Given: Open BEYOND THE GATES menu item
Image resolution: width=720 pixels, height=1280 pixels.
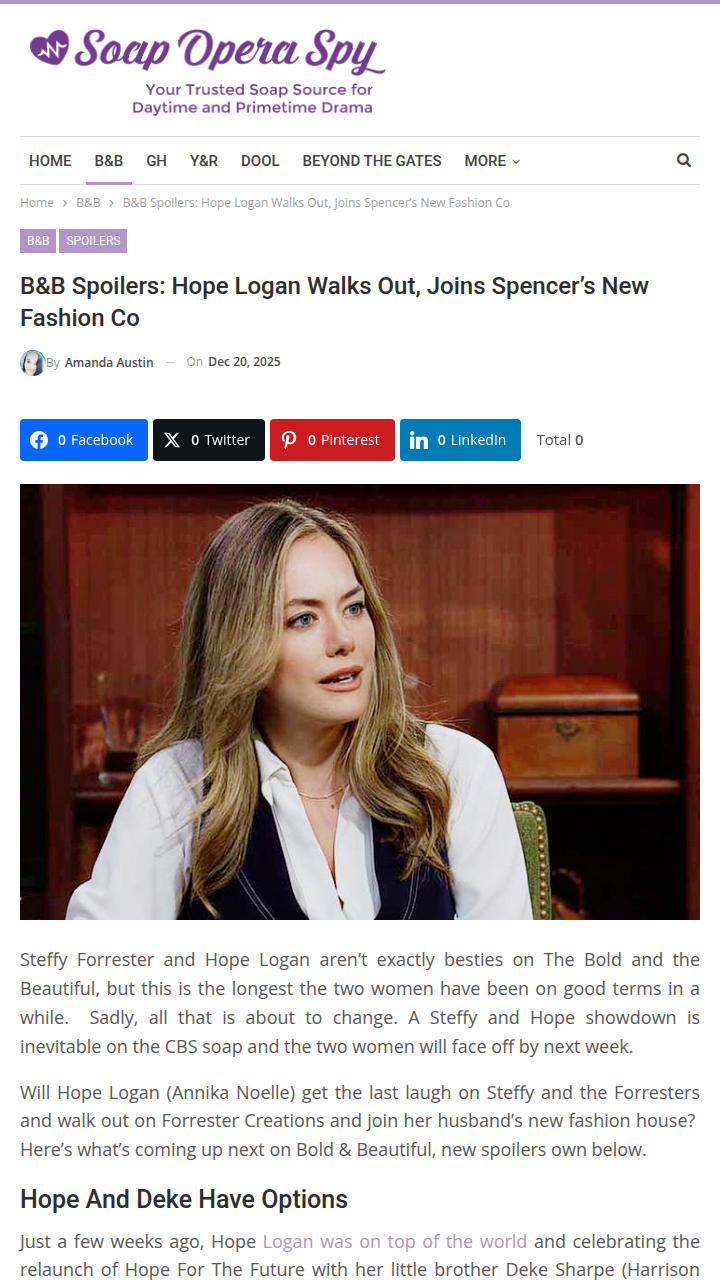Looking at the screenshot, I should click(372, 161).
